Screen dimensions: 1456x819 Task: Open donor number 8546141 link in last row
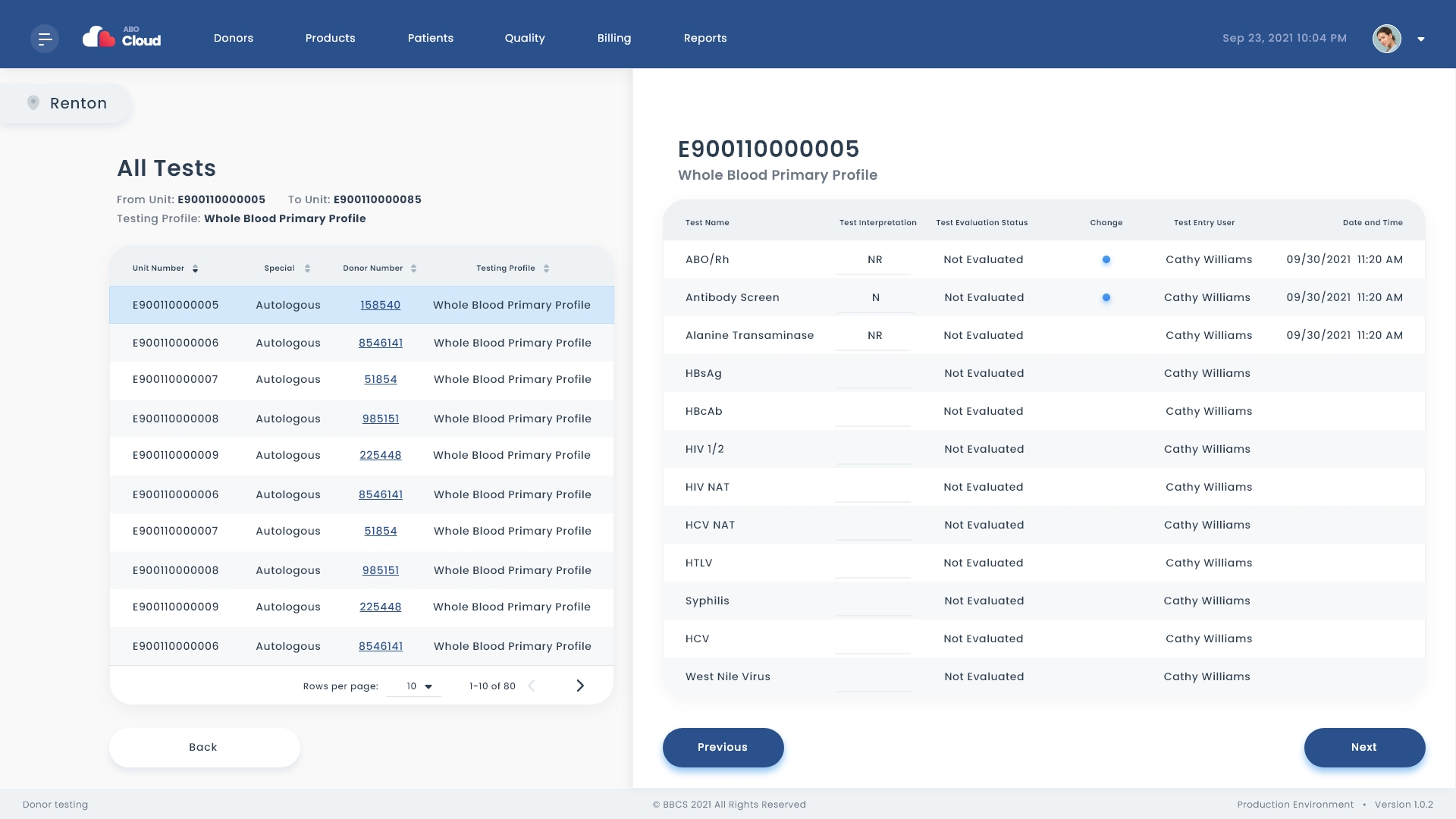tap(381, 646)
